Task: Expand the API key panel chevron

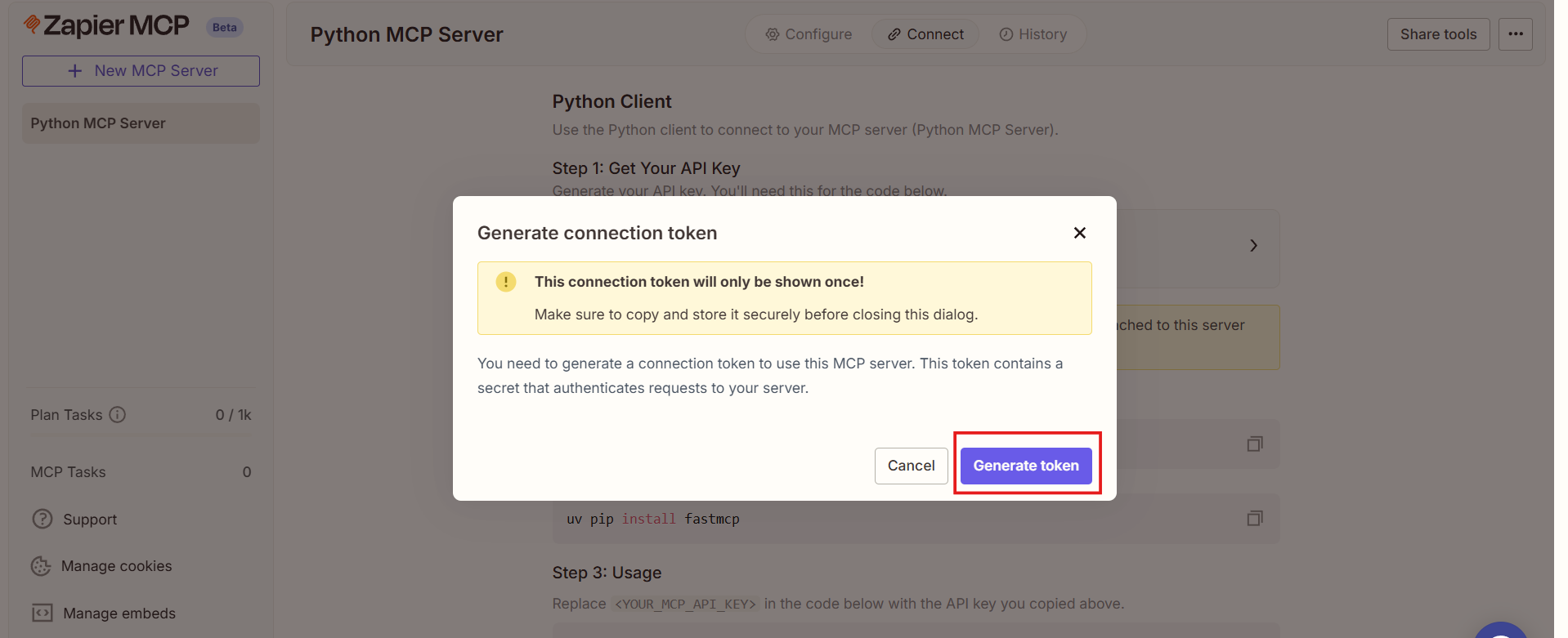Action: tap(1253, 246)
